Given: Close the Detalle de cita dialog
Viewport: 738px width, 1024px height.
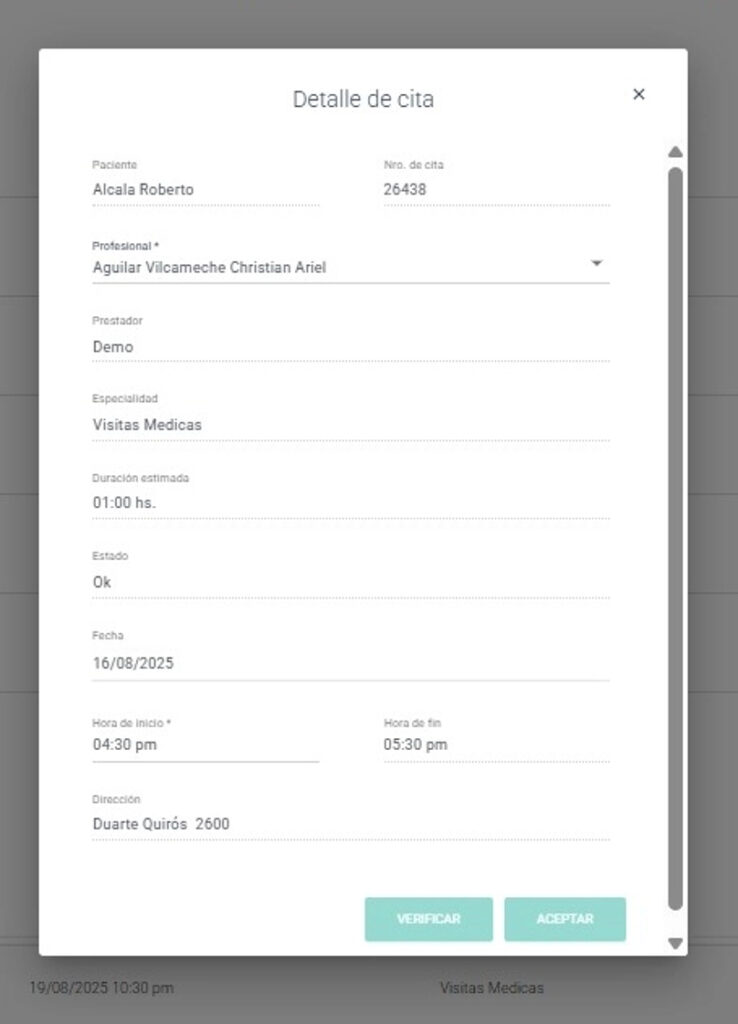Looking at the screenshot, I should coord(639,94).
